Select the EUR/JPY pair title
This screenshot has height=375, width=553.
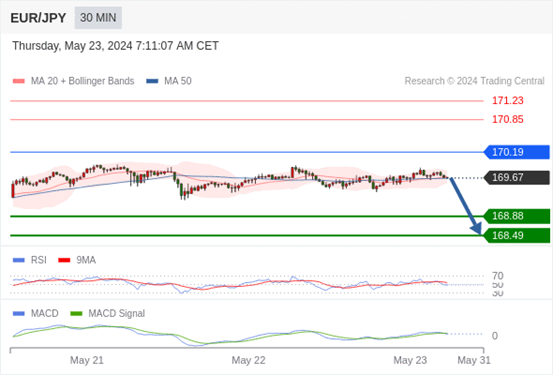coord(38,18)
